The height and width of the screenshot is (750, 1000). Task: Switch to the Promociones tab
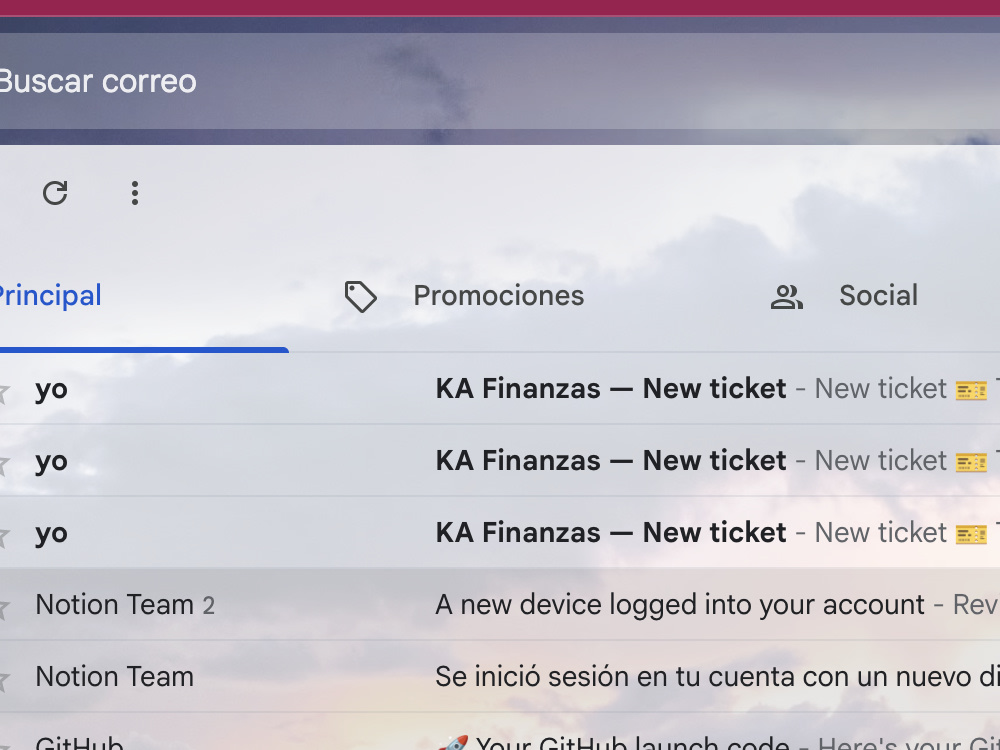tap(501, 296)
